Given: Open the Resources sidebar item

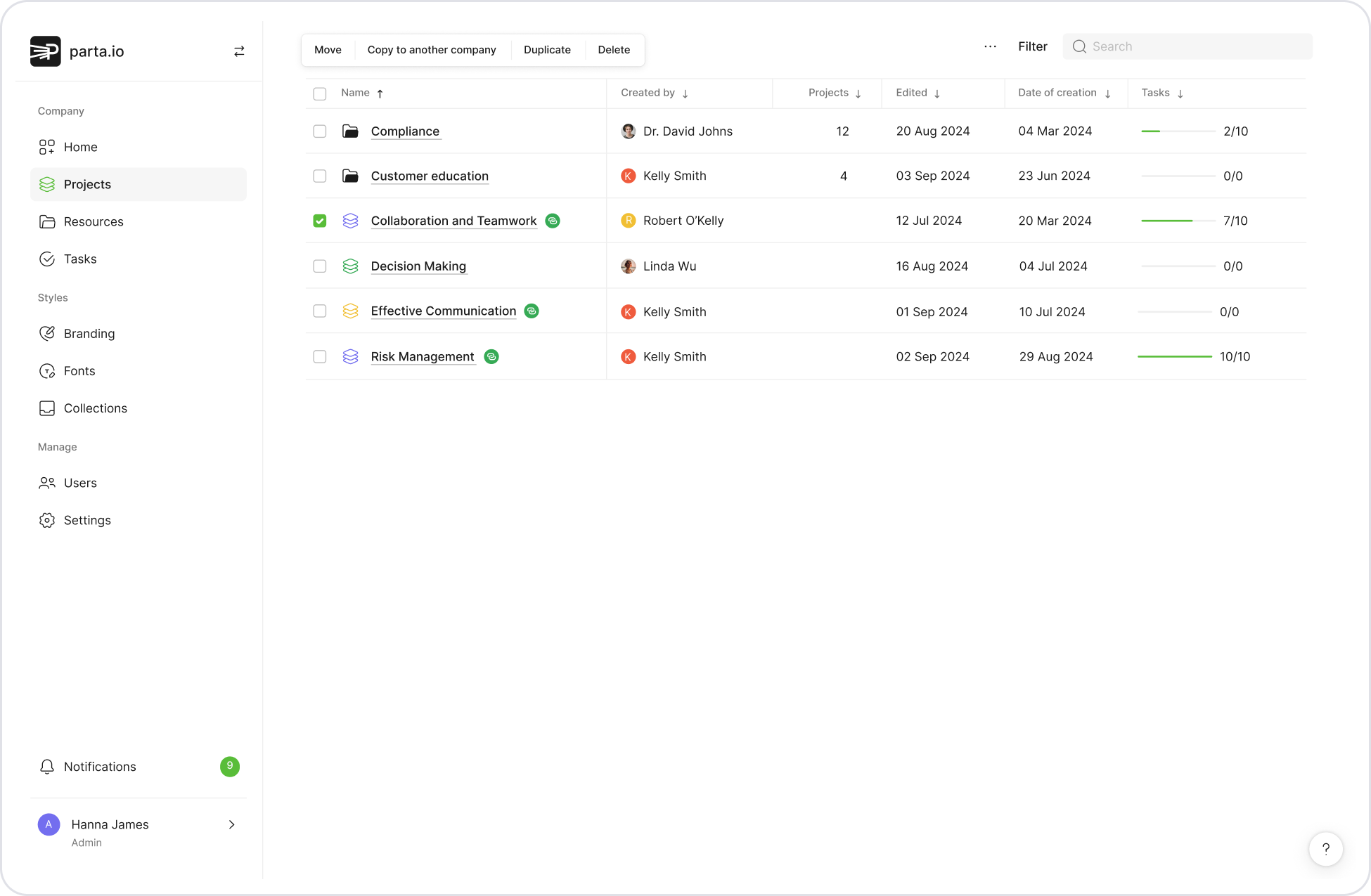Looking at the screenshot, I should pyautogui.click(x=94, y=221).
